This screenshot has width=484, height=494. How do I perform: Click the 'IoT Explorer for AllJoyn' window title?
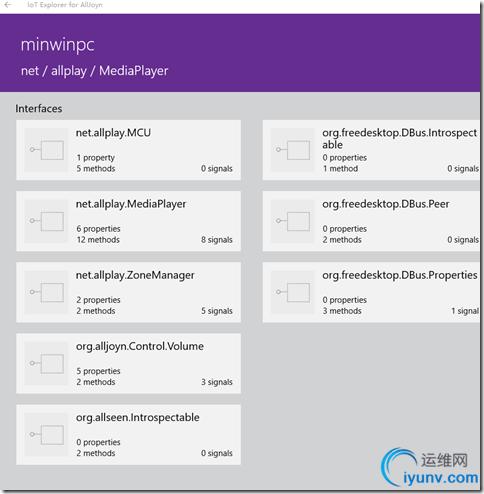(x=65, y=5)
